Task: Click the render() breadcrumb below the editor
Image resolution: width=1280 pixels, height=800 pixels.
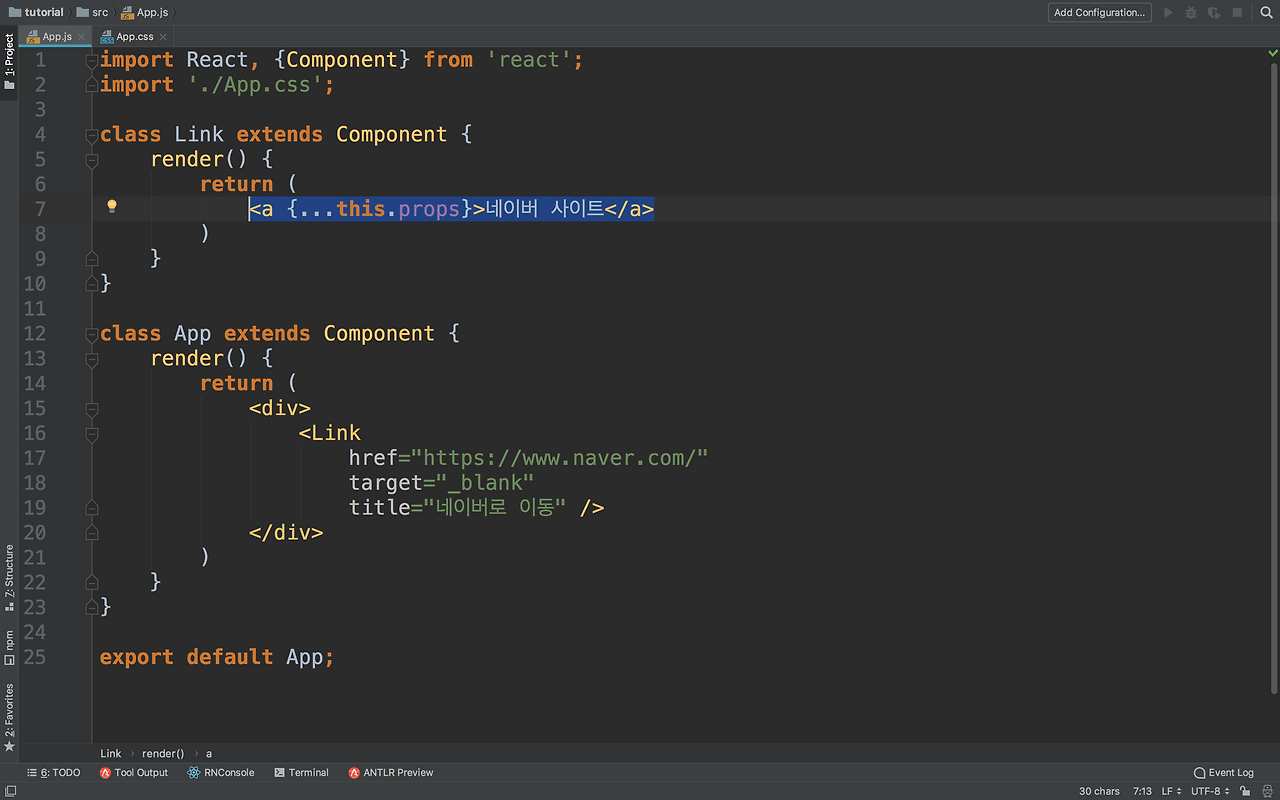Action: click(x=163, y=753)
